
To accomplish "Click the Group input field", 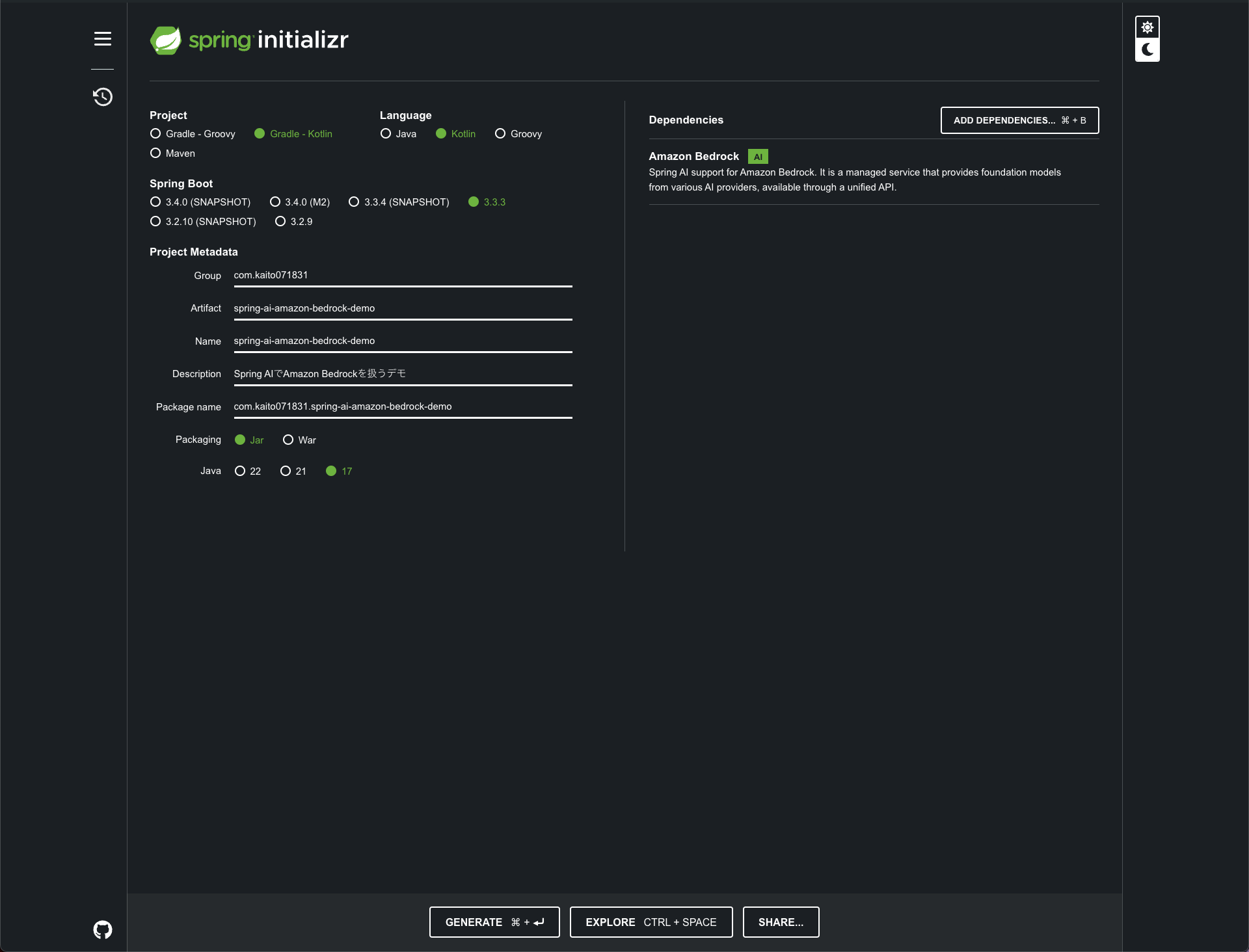I will pyautogui.click(x=402, y=276).
